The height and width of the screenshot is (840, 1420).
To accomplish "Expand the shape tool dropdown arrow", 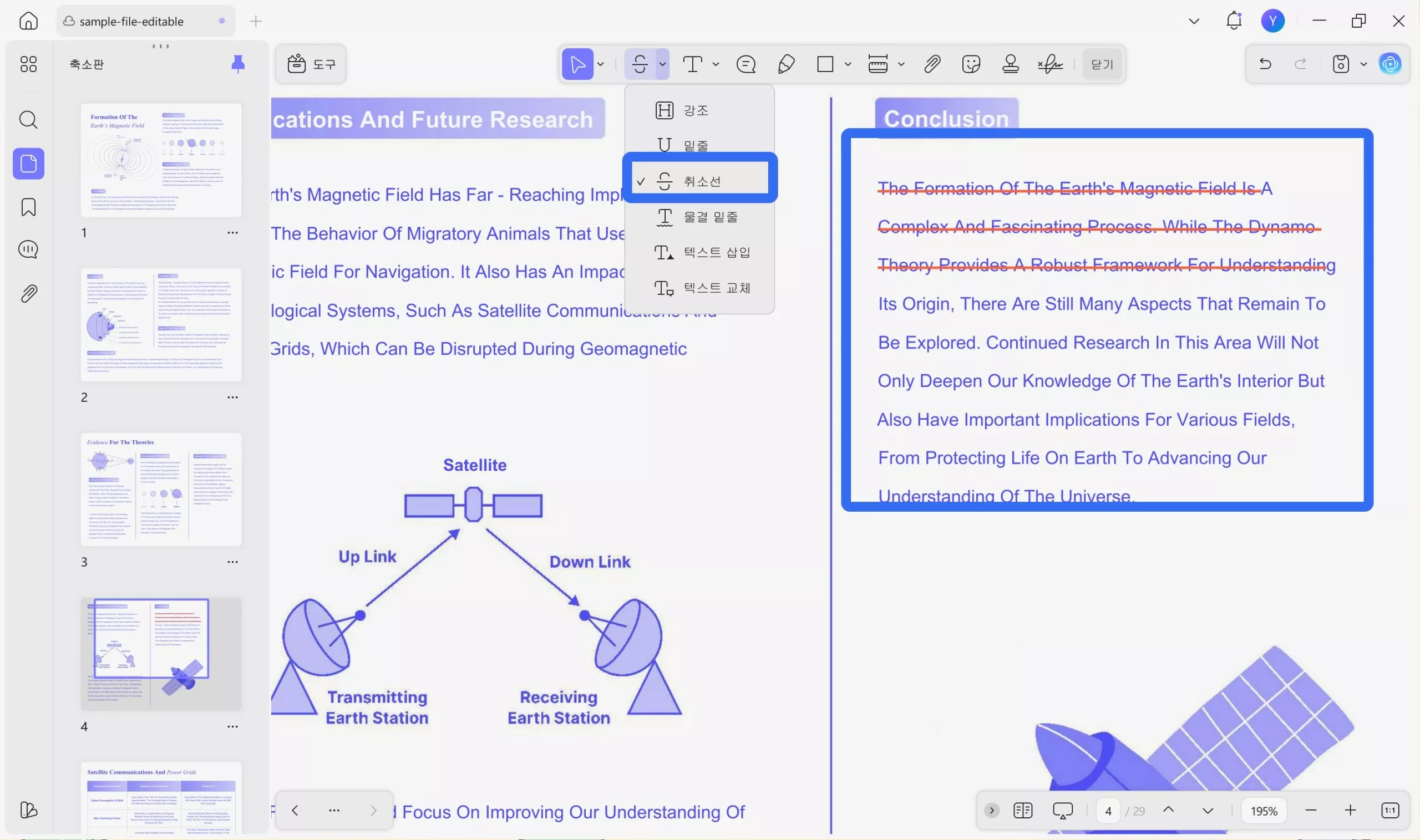I will 848,64.
